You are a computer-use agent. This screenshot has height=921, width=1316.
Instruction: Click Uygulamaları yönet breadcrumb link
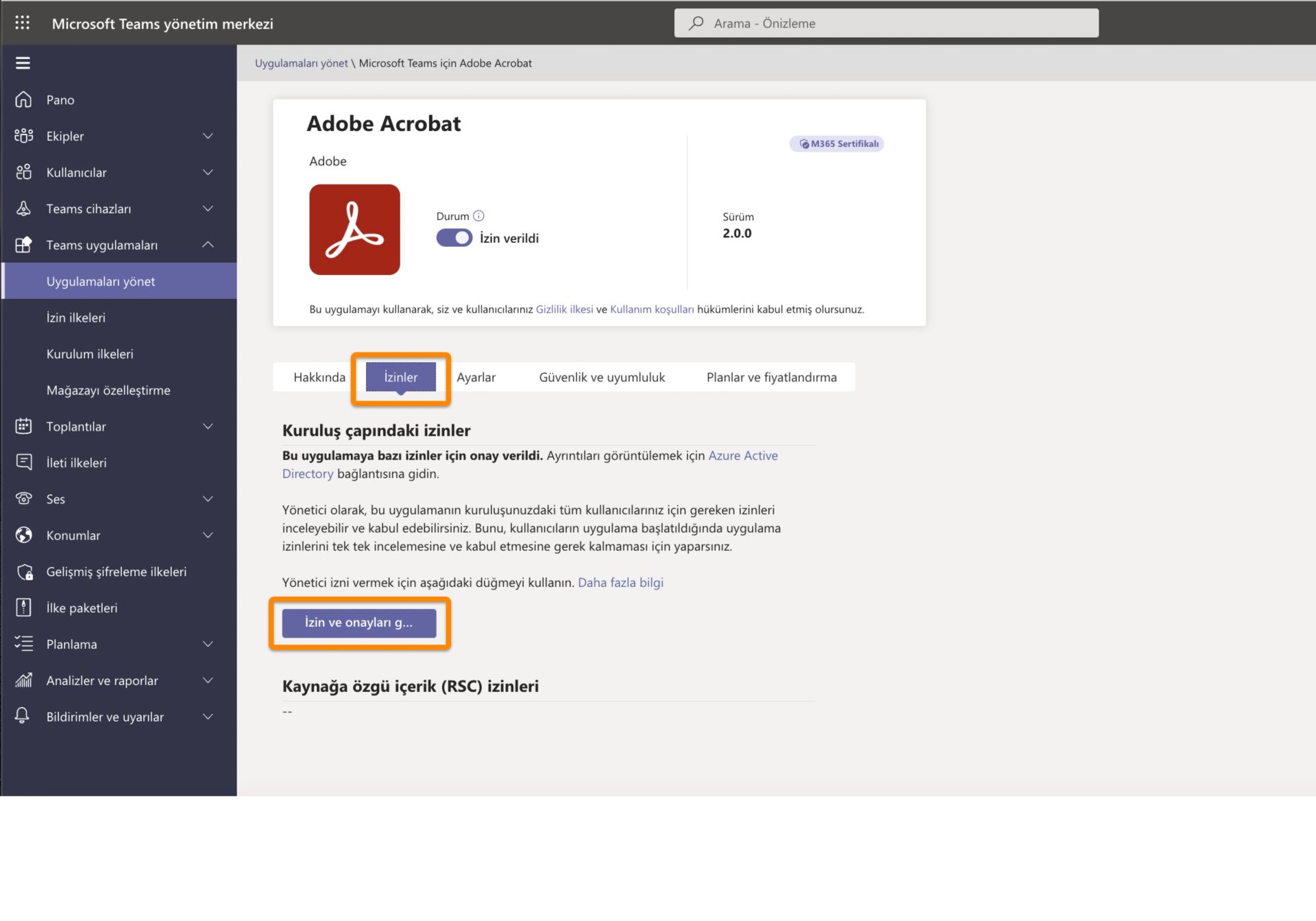pos(302,63)
